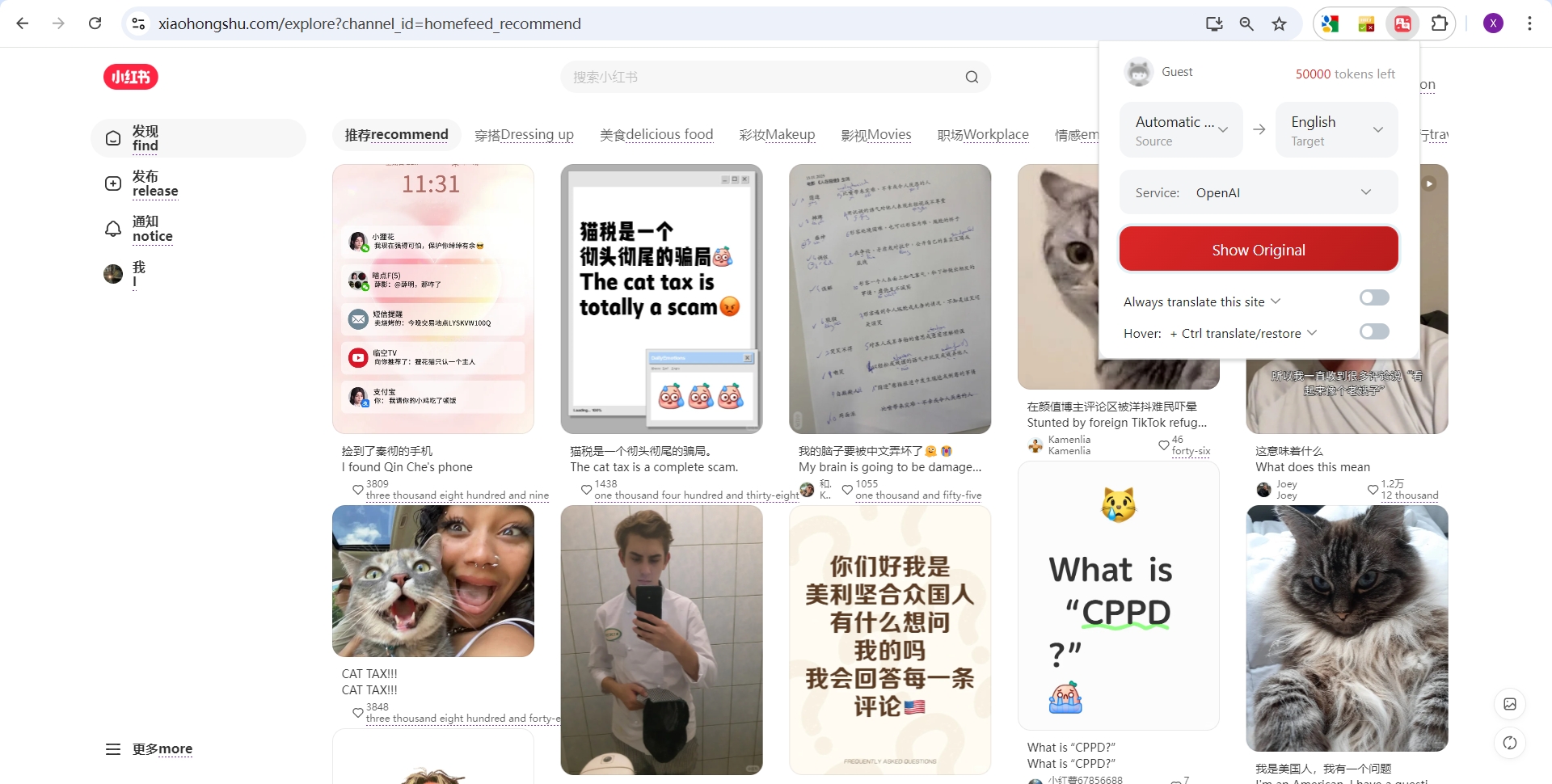Click the '50000 tokens left' text

[x=1345, y=74]
